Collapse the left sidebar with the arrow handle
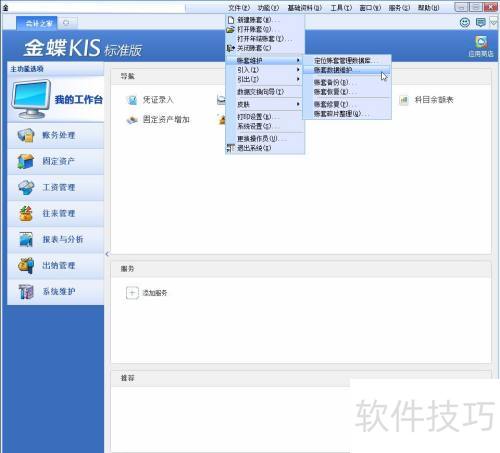 coord(107,254)
